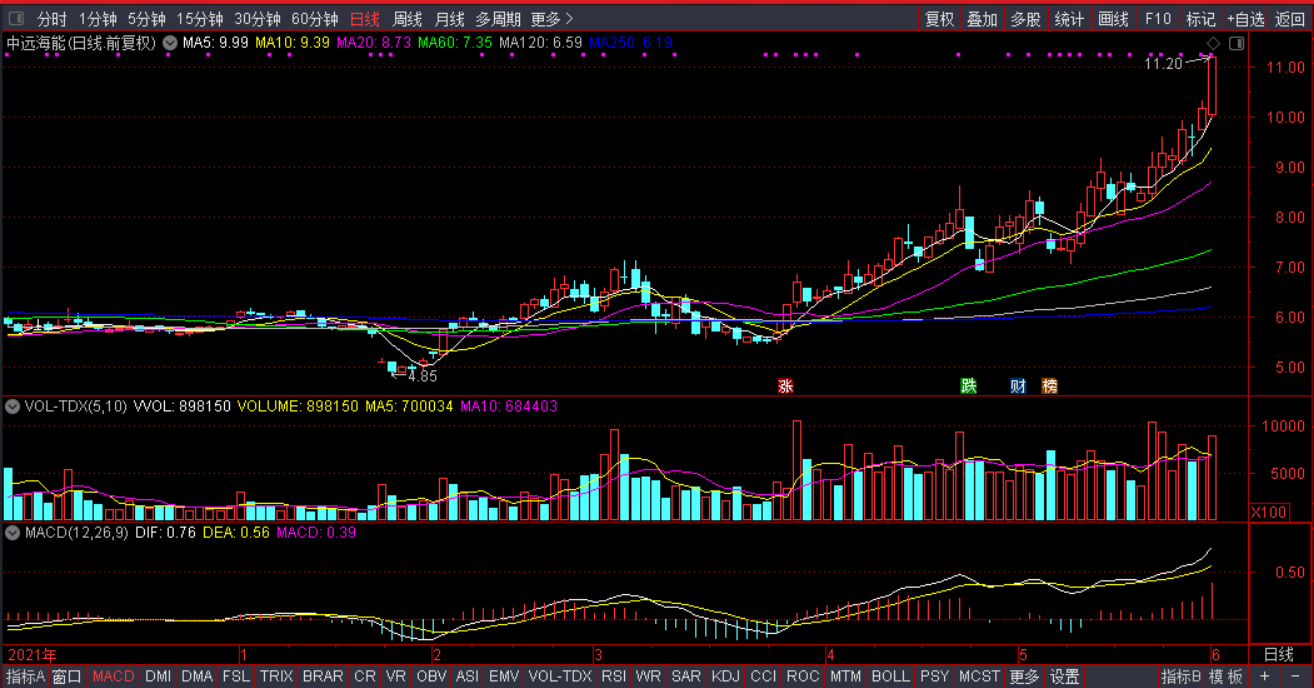The width and height of the screenshot is (1314, 688).
Task: Click the 复权 button
Action: tap(940, 19)
